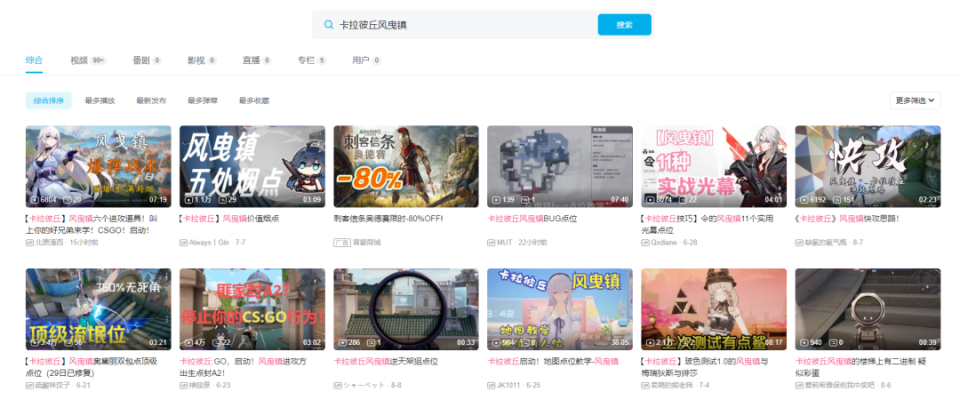Sort results by 最新发布
Image resolution: width=960 pixels, height=408 pixels.
point(151,100)
